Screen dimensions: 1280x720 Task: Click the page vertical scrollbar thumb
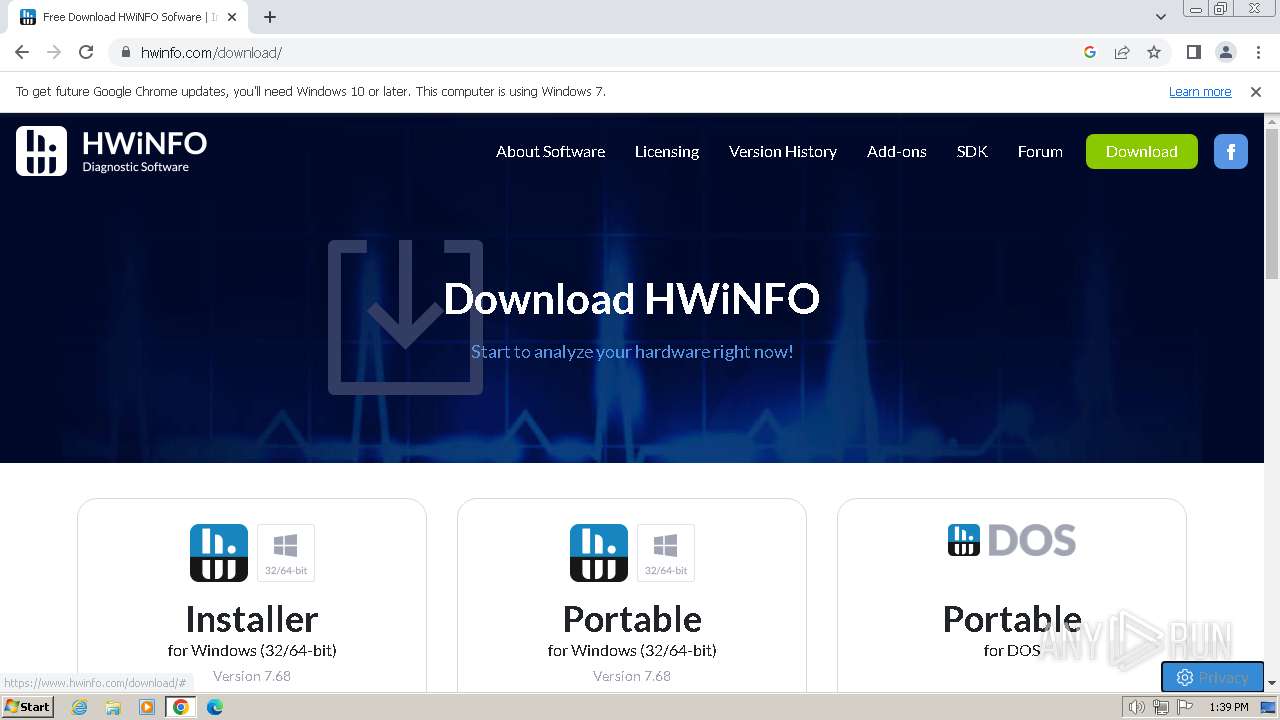pyautogui.click(x=1272, y=205)
